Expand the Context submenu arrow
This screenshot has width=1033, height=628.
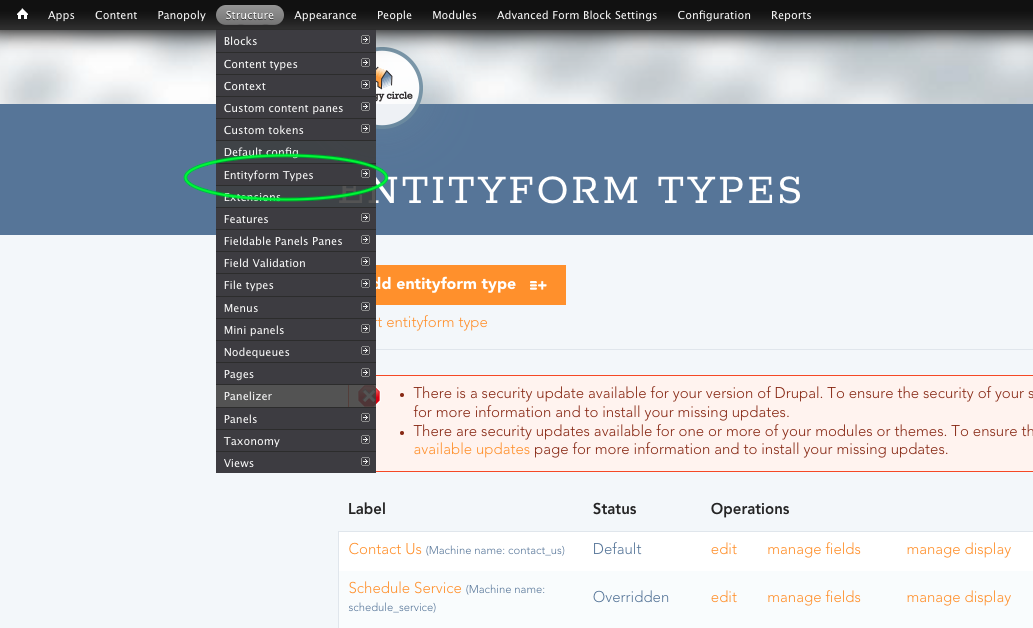[365, 85]
